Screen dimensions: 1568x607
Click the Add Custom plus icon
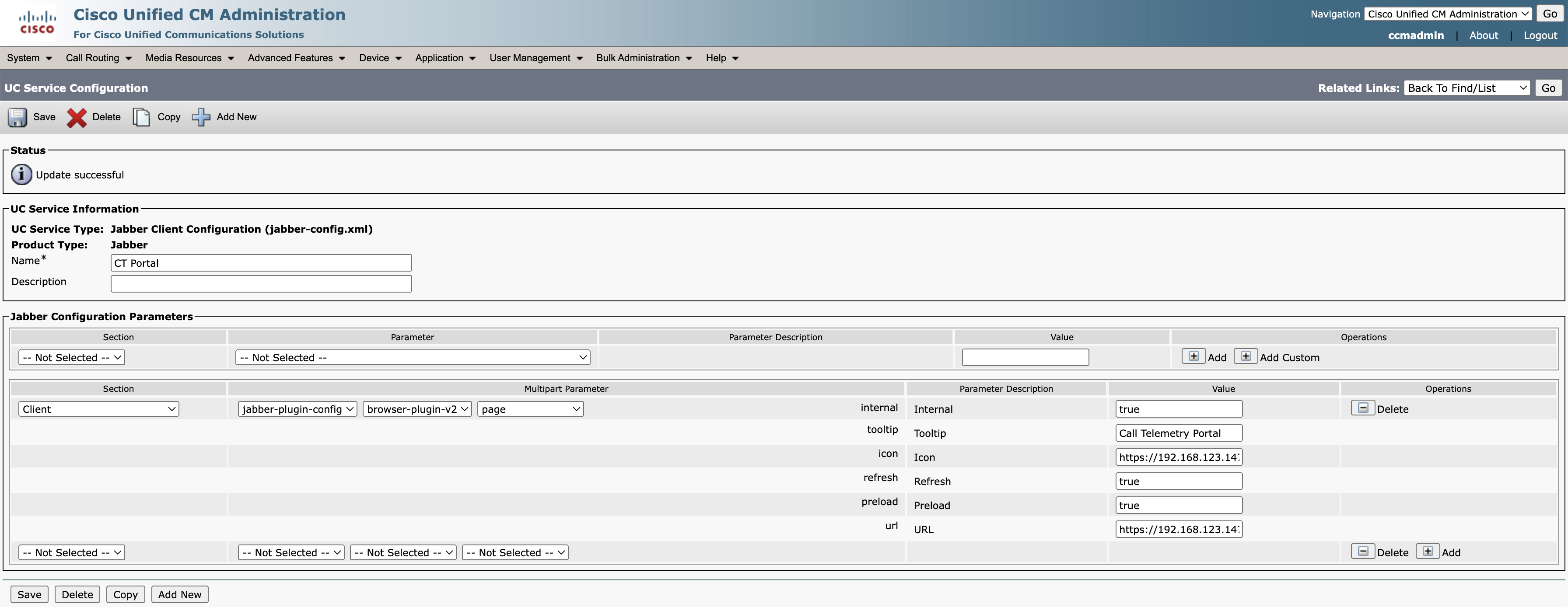click(1246, 356)
